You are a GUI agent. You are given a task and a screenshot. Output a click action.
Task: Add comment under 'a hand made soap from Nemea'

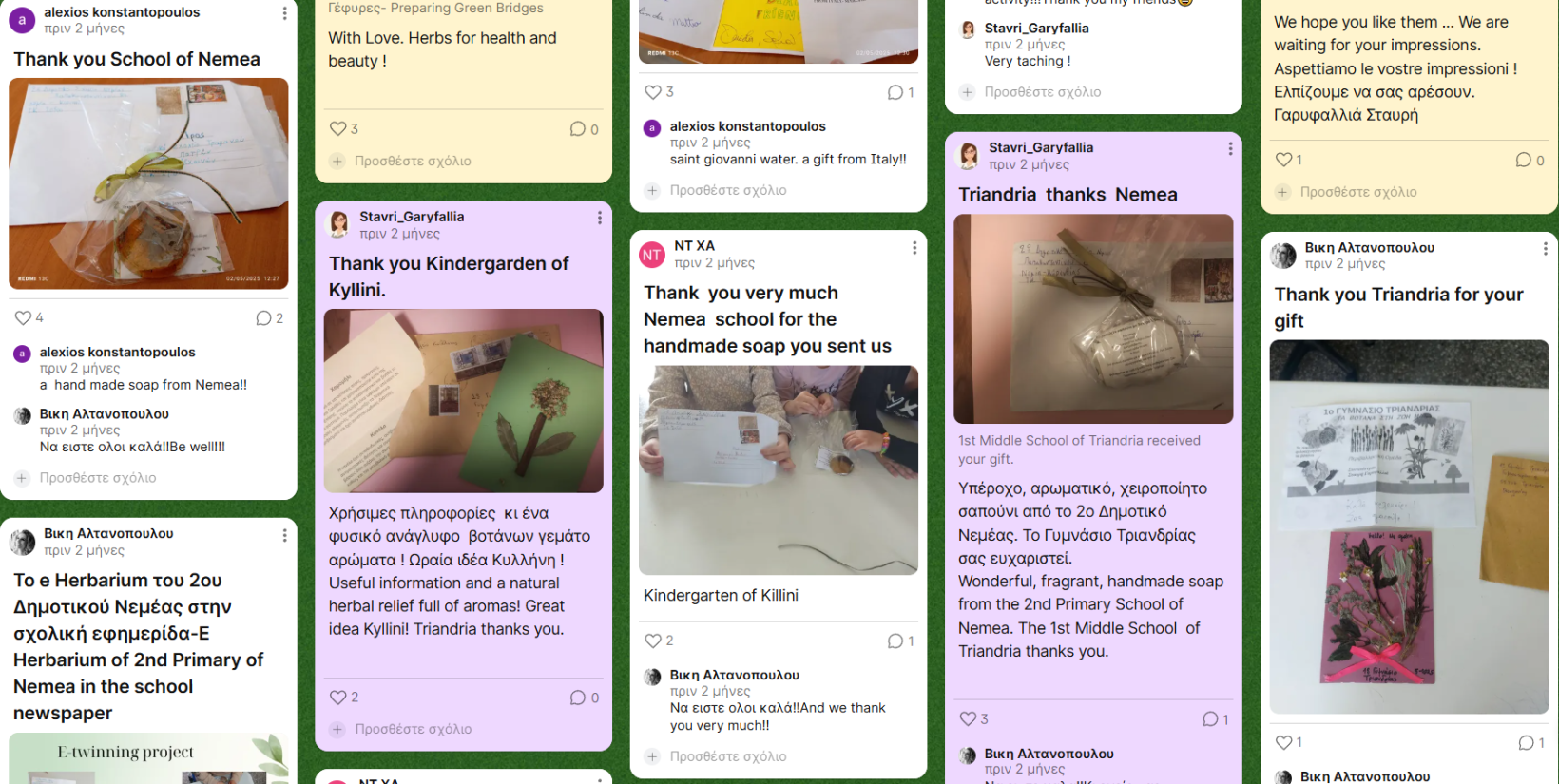98,478
